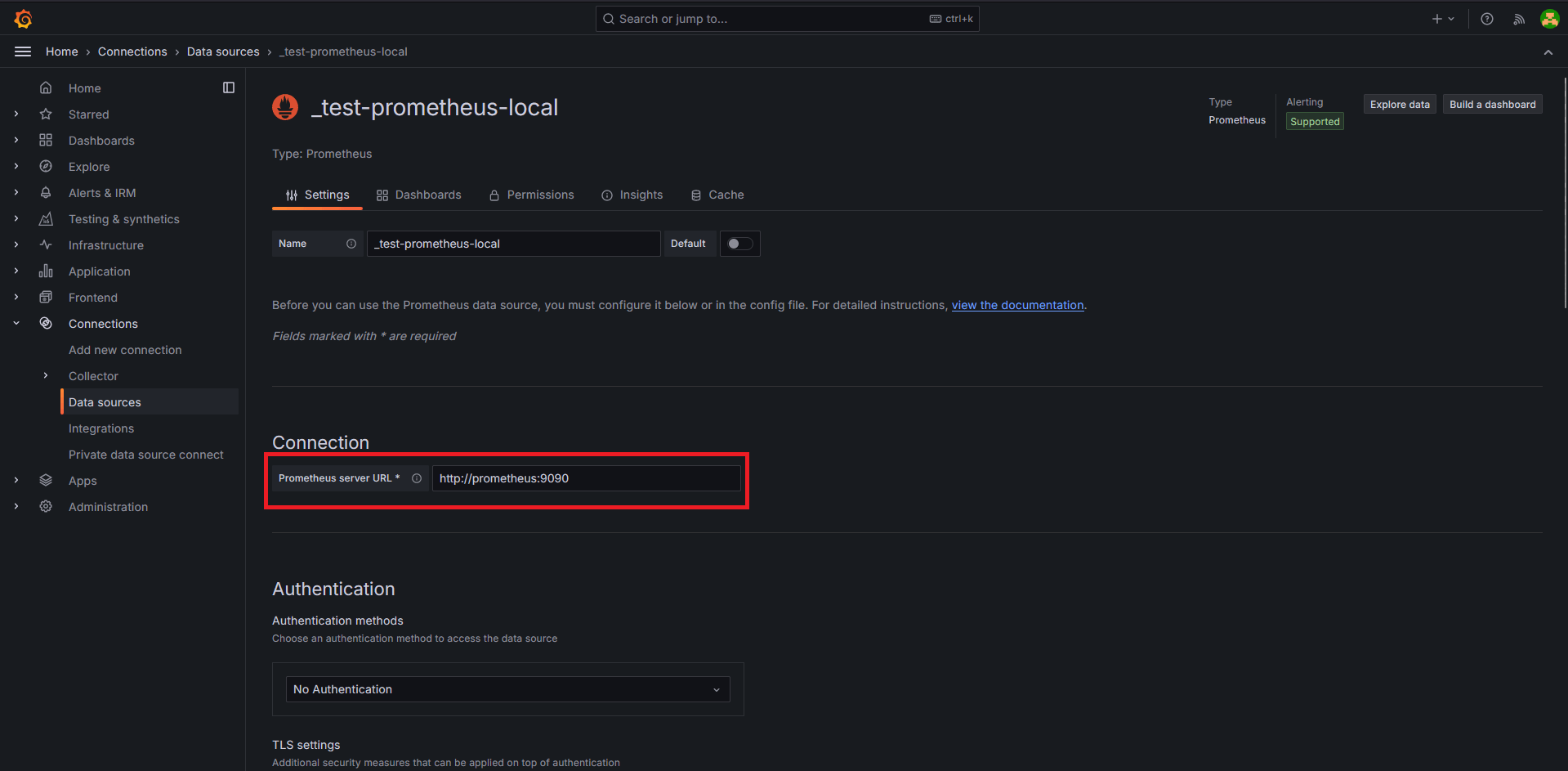This screenshot has width=1568, height=771.
Task: Expand the Alerts & IRM chevron
Action: 16,193
